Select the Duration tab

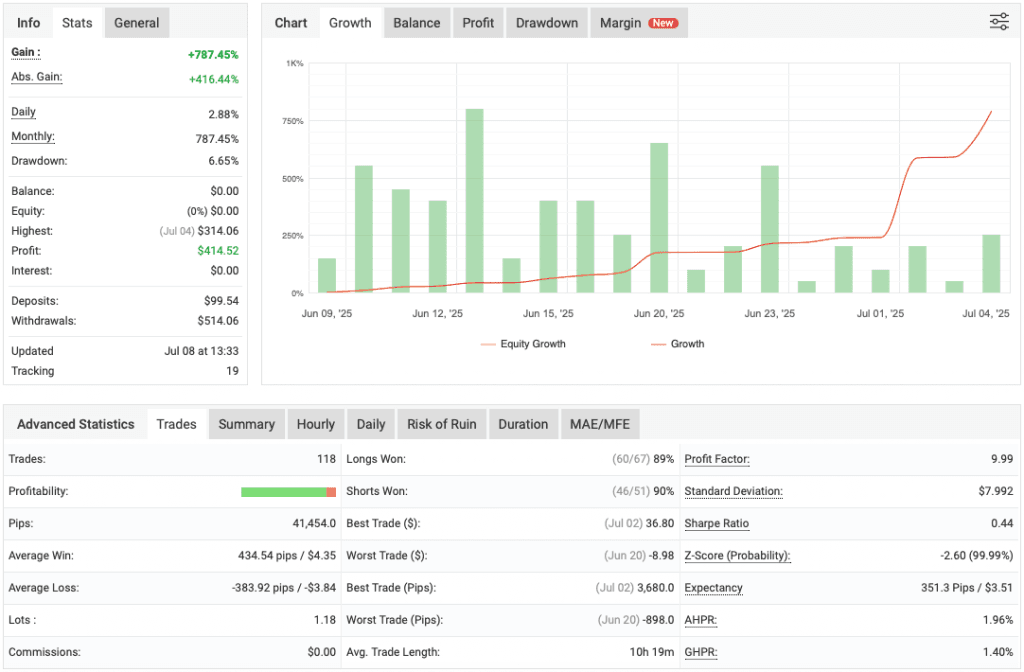pos(523,424)
